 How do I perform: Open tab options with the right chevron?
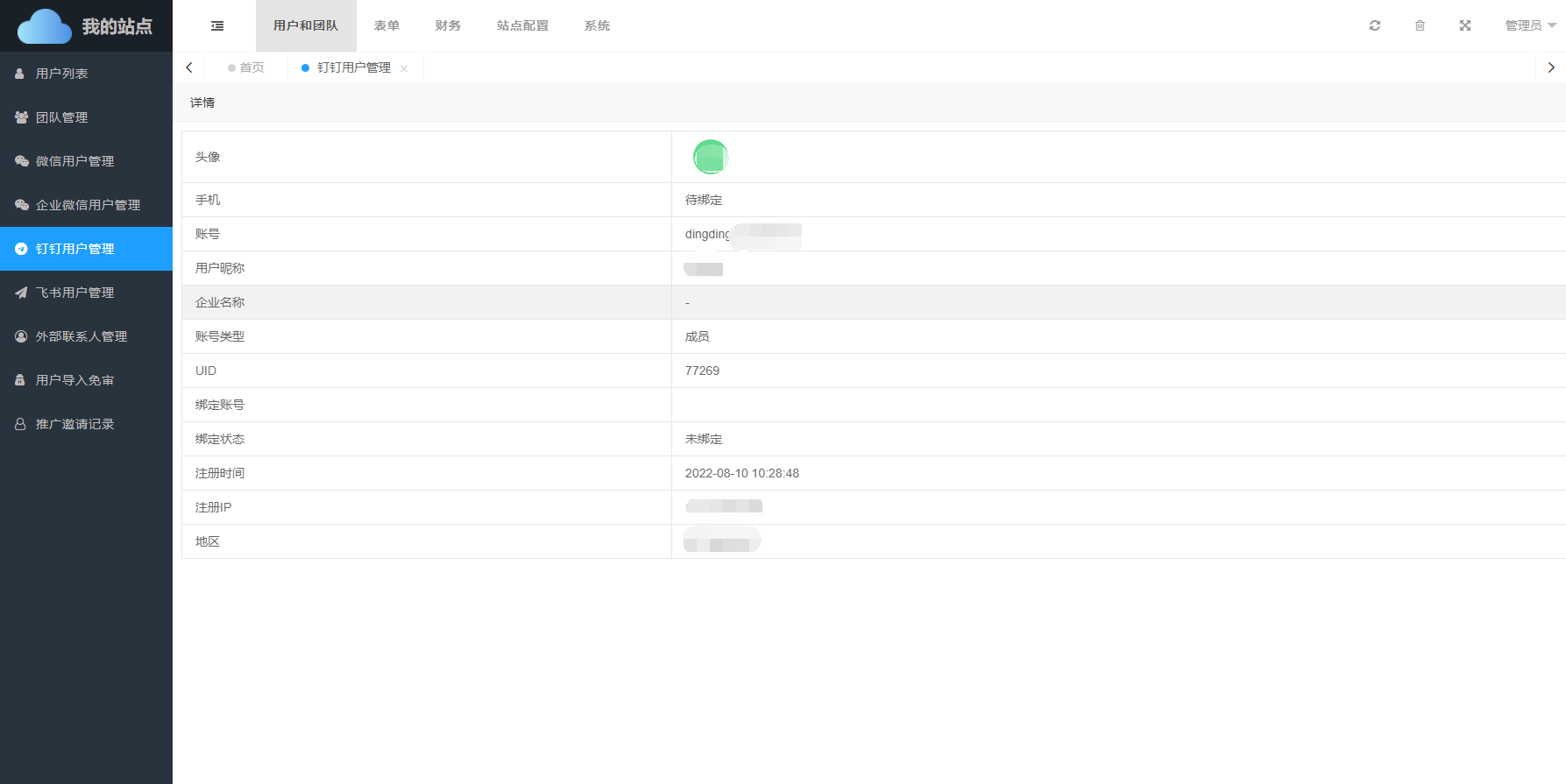pos(1551,67)
